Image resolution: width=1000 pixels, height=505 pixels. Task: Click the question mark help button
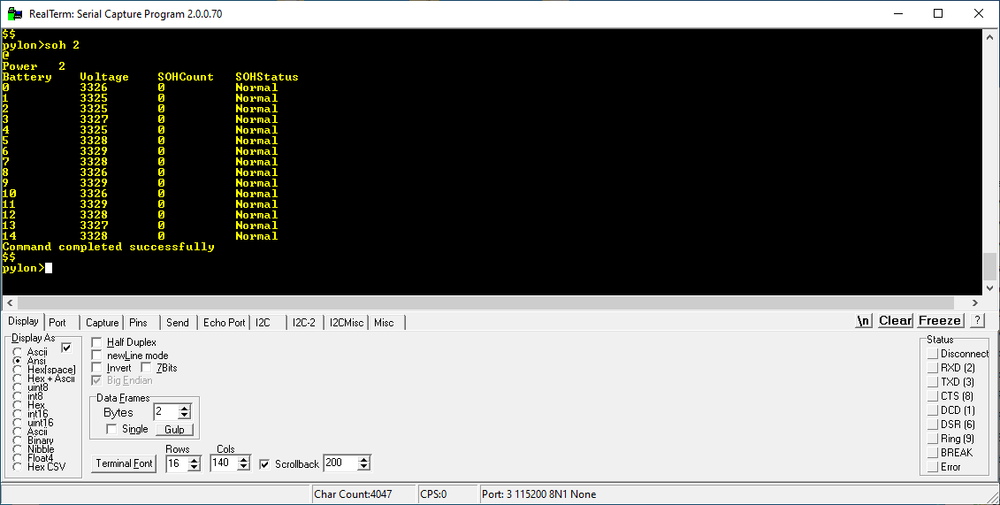[x=977, y=321]
